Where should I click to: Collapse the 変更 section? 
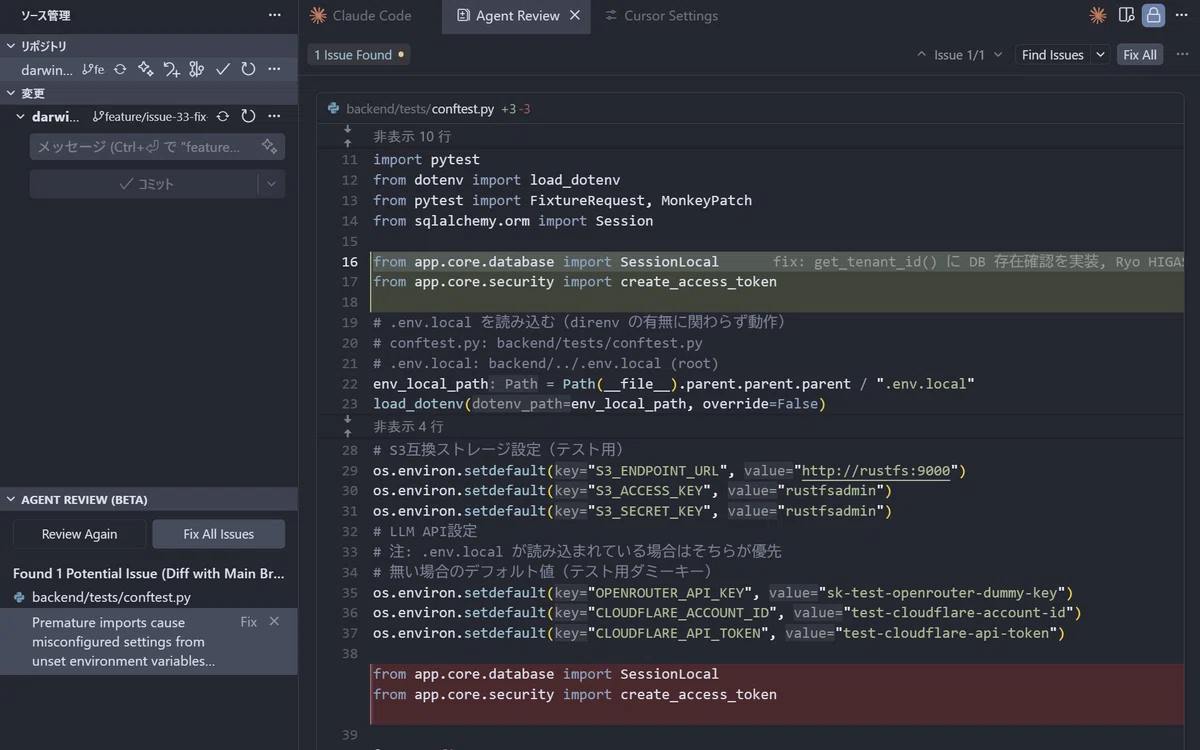click(x=11, y=93)
